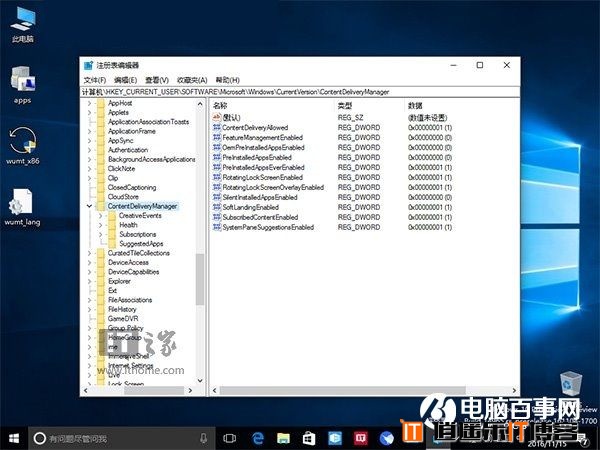This screenshot has height=450, width=600.
Task: Select the FeatureManagementEnabled value icon
Action: point(217,137)
